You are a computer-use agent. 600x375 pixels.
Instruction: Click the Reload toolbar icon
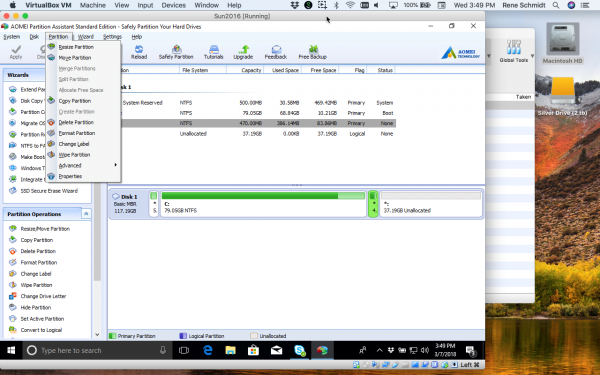point(139,52)
